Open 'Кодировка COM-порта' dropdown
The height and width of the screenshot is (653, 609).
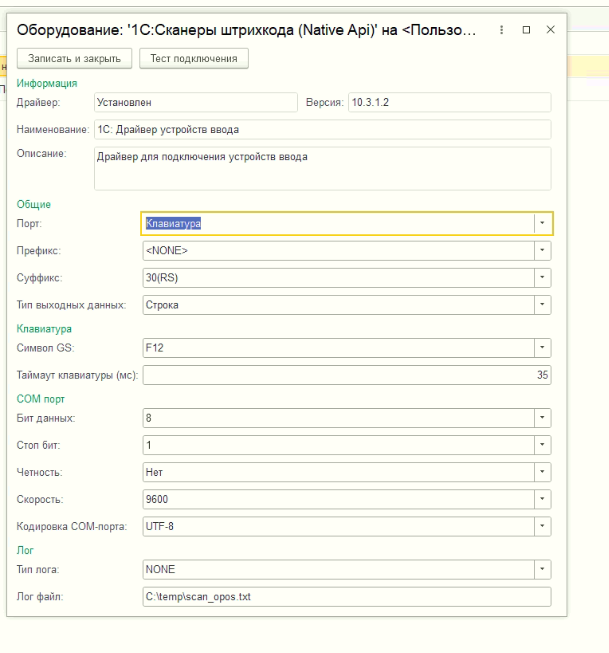pos(542,525)
